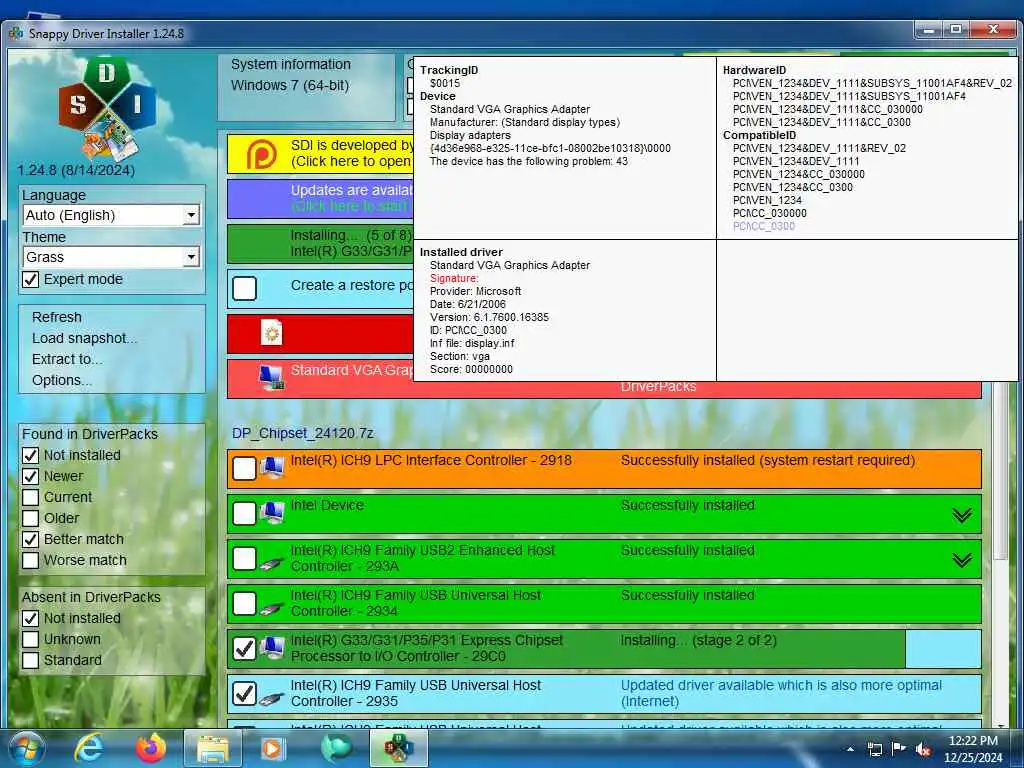Expand the Intel Device row chevron
1024x768 pixels.
(x=961, y=516)
